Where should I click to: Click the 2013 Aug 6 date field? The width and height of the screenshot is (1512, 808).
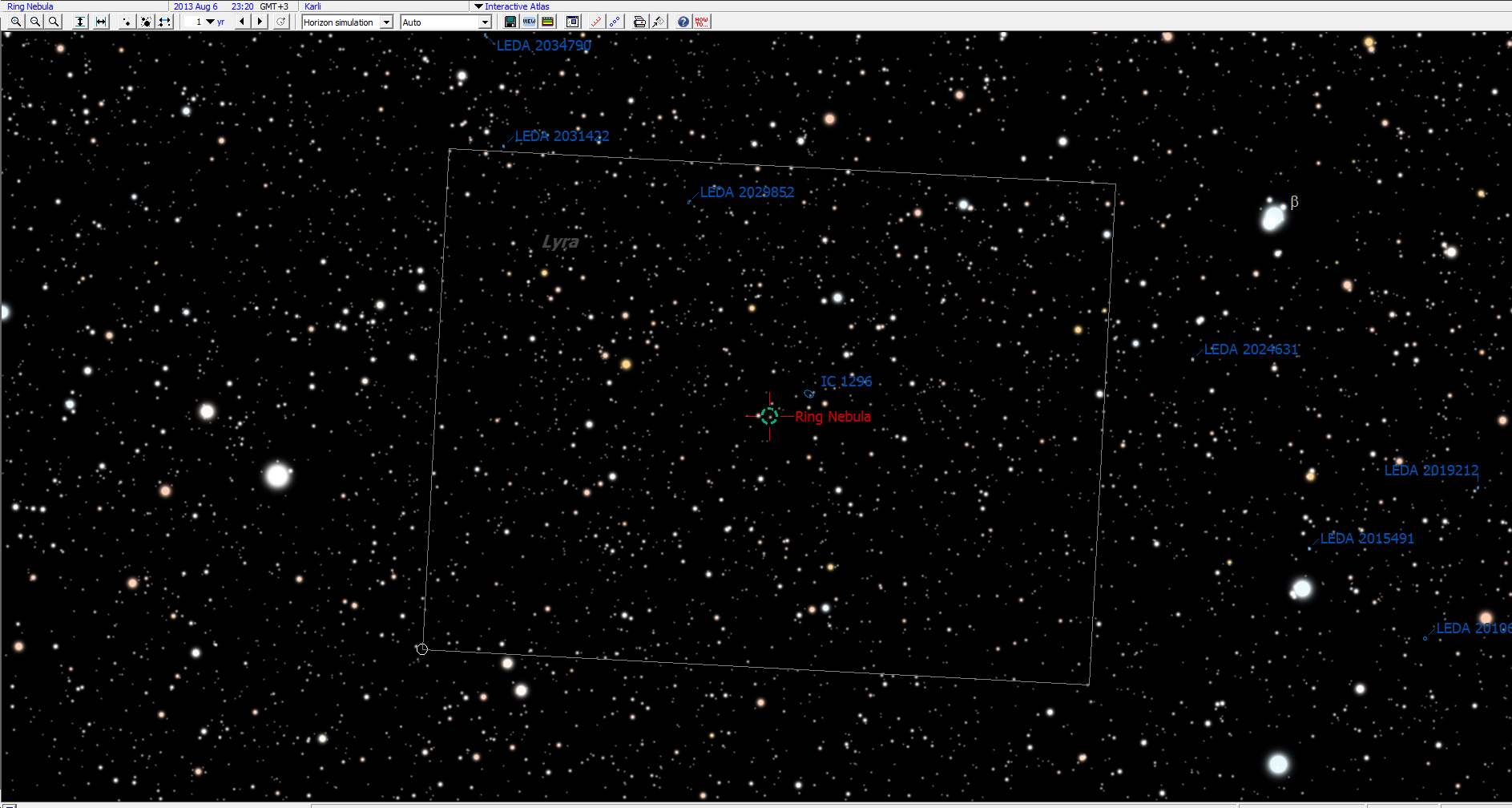196,6
